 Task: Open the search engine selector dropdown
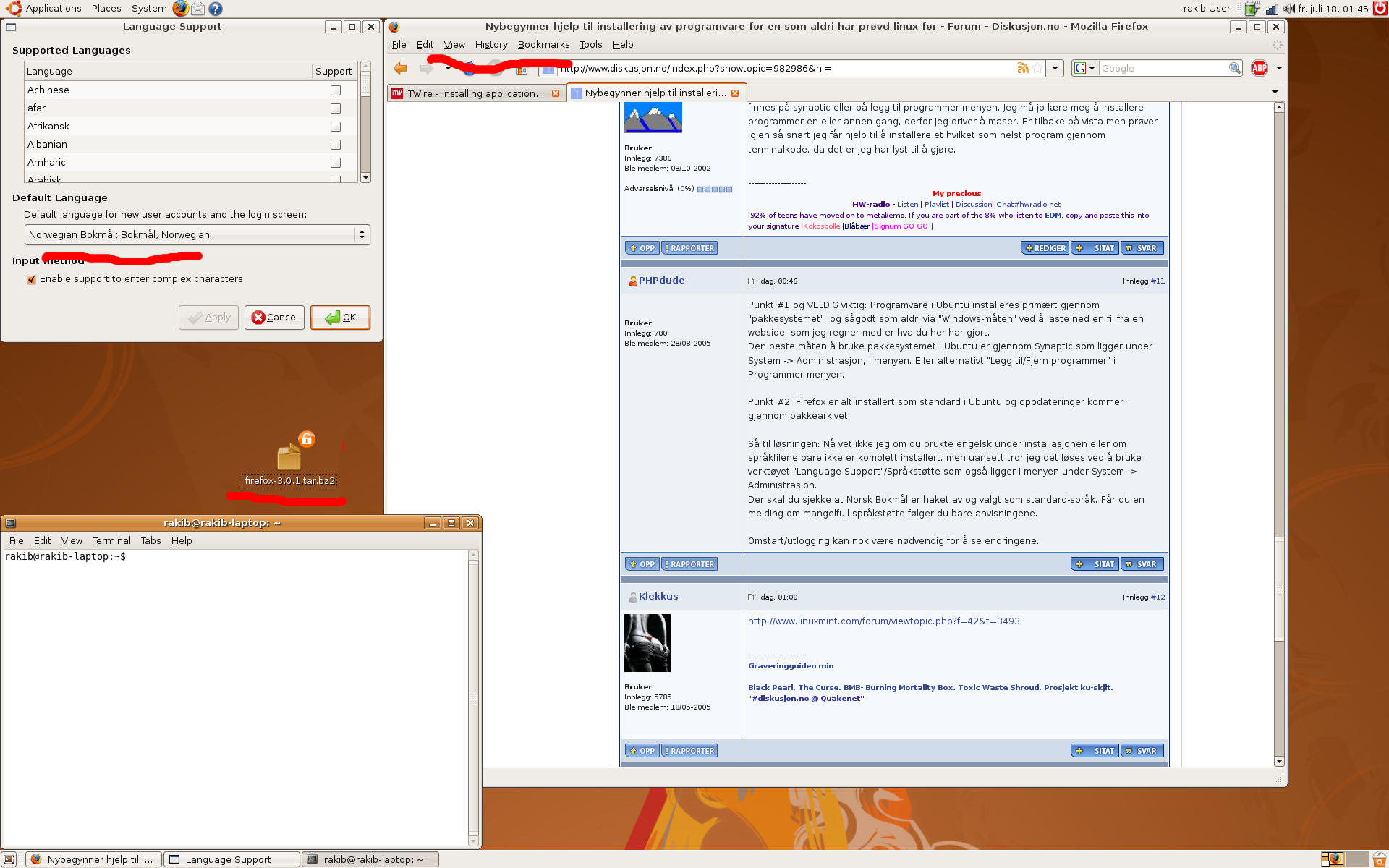coord(1084,68)
